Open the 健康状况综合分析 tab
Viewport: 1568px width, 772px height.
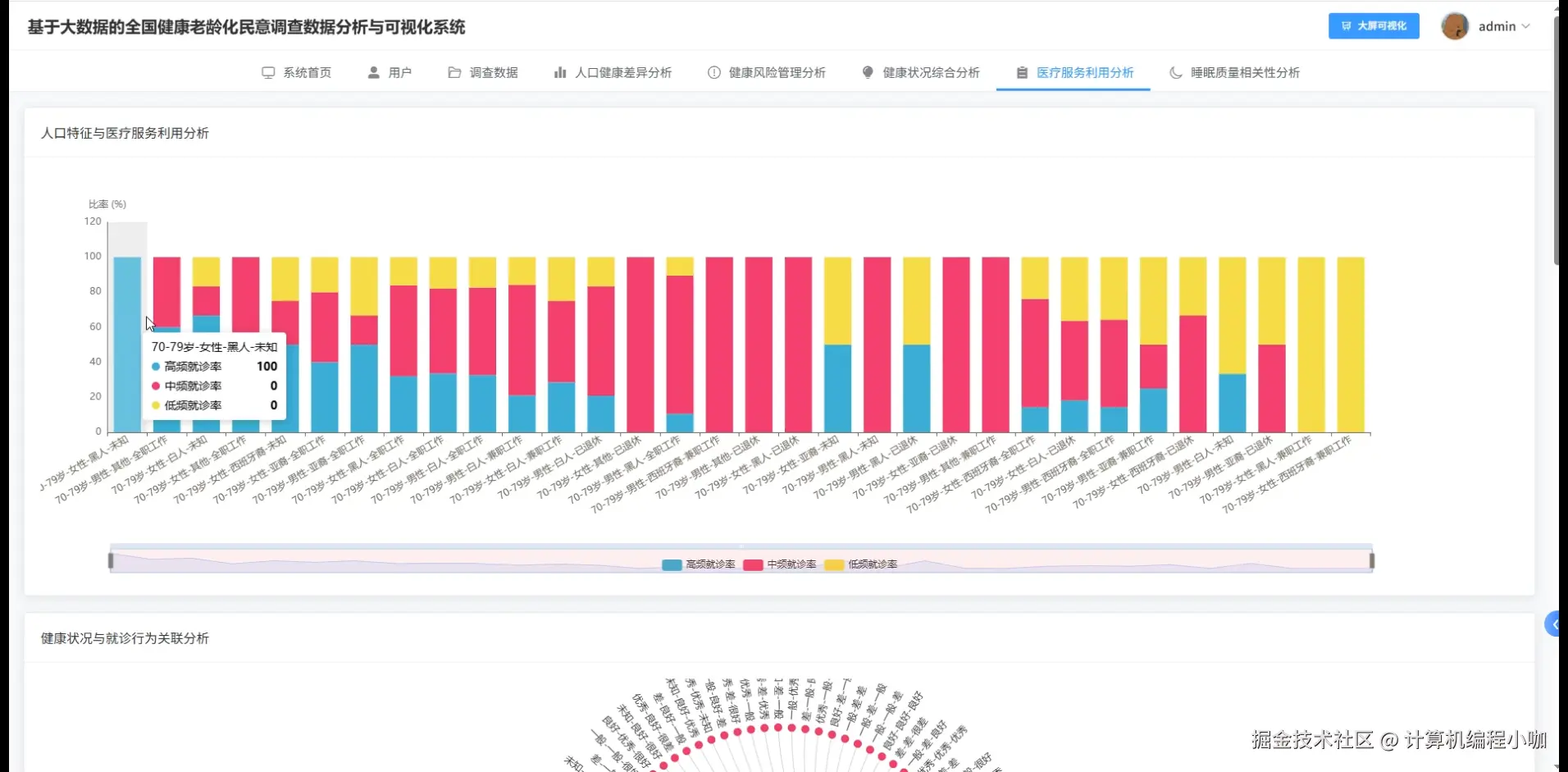pos(921,72)
